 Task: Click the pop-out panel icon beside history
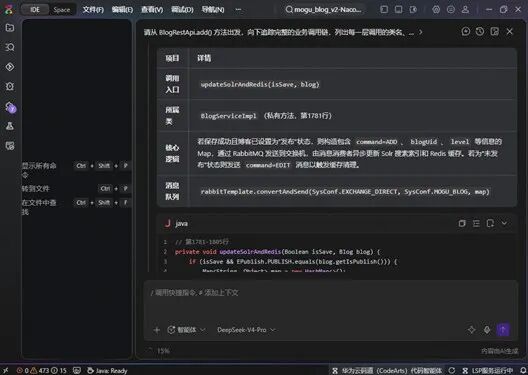(494, 32)
